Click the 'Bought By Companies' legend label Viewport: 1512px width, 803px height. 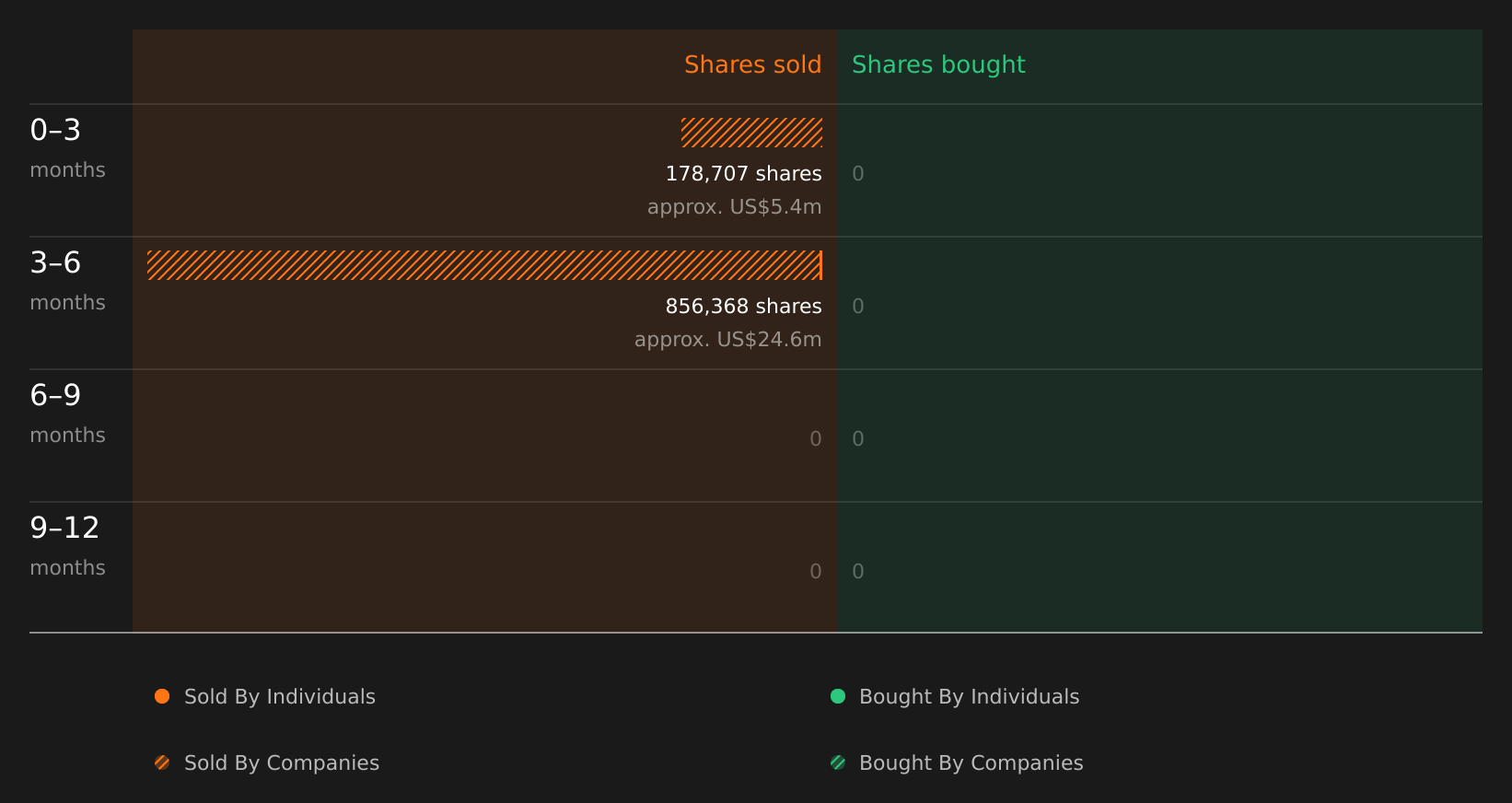click(971, 763)
